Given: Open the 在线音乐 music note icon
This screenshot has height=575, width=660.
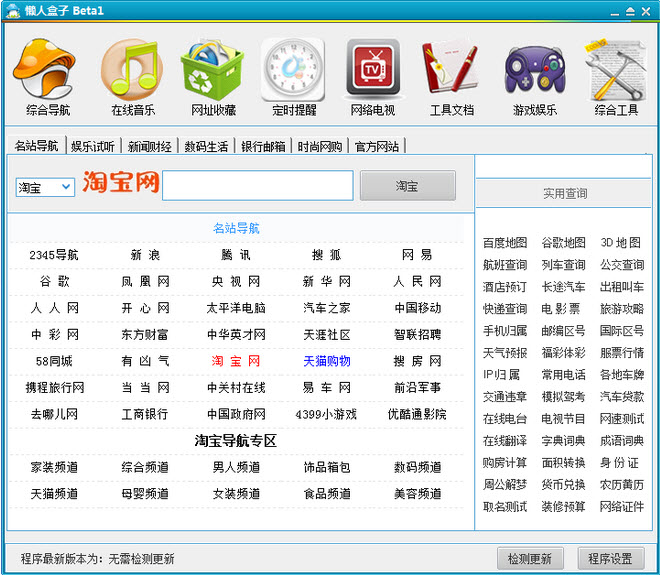Looking at the screenshot, I should pyautogui.click(x=132, y=69).
